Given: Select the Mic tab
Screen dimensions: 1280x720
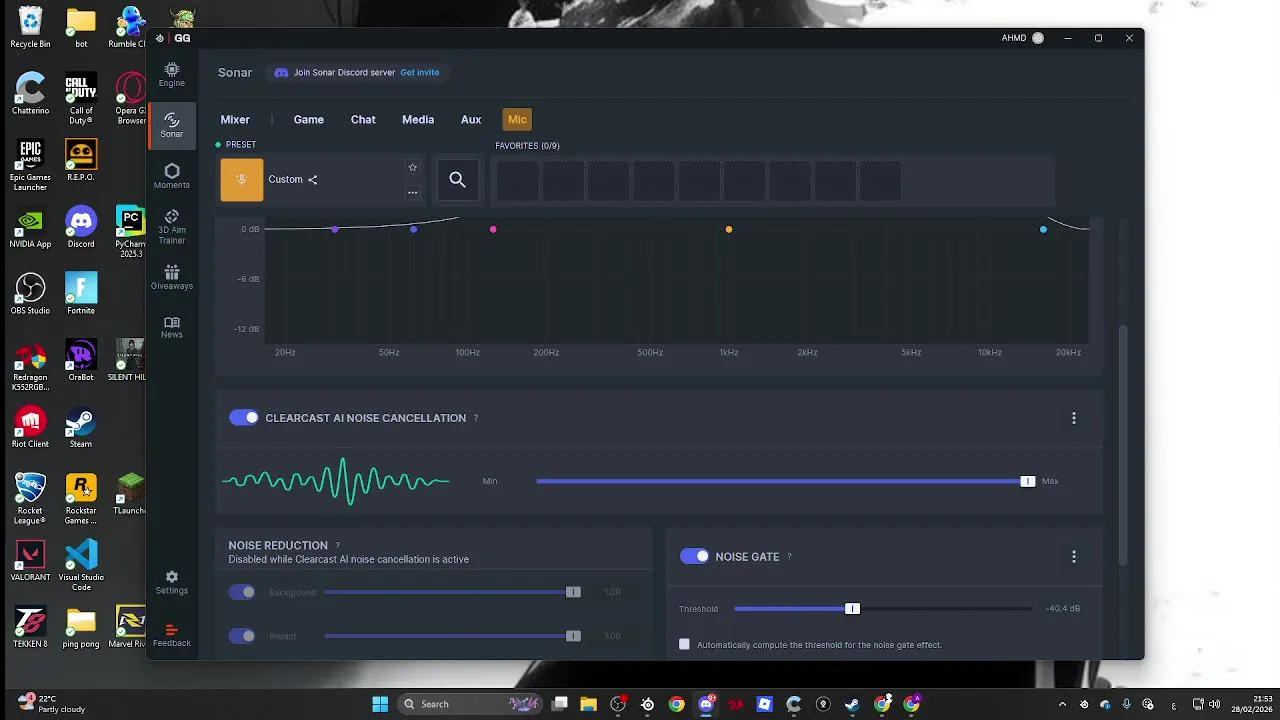Looking at the screenshot, I should point(517,119).
